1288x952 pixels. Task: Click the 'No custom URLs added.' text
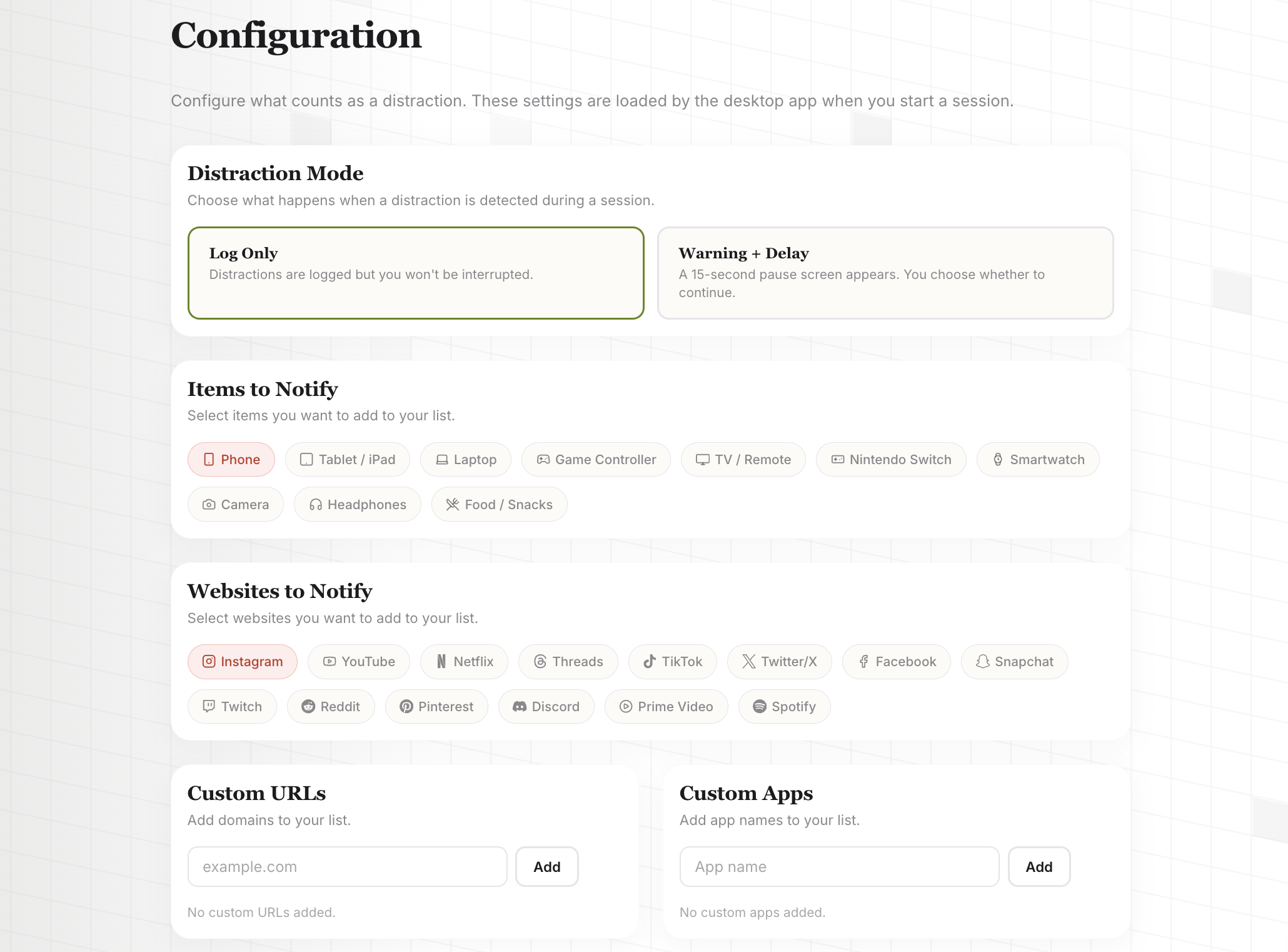(x=261, y=913)
